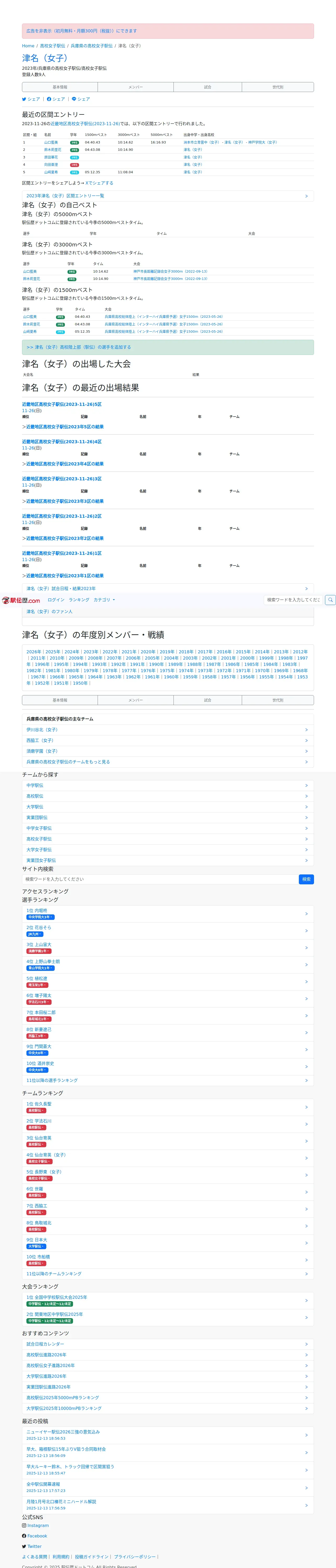Click the 兵庫県の高校女子駅伝 breadcrumb
The height and width of the screenshot is (1568, 336).
(x=92, y=46)
